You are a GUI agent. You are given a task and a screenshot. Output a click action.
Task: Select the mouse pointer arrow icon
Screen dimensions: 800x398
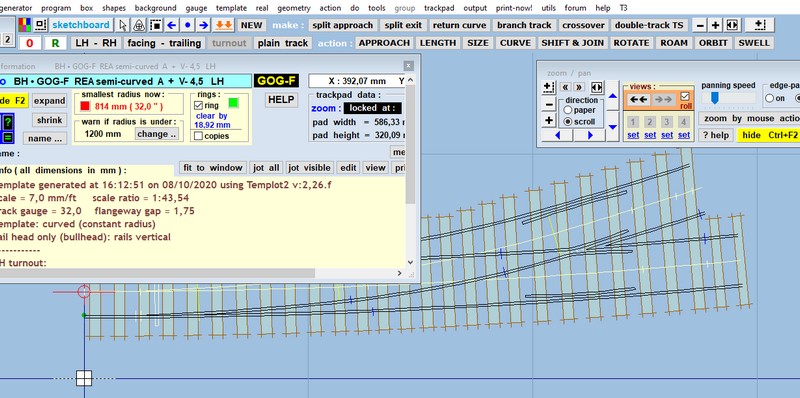pyautogui.click(x=122, y=25)
